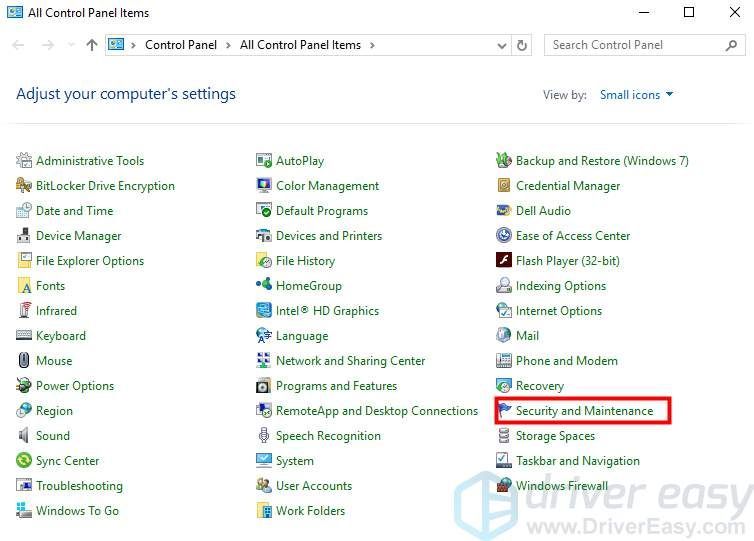
Task: Maximize the All Control Panel Items window
Action: point(689,12)
